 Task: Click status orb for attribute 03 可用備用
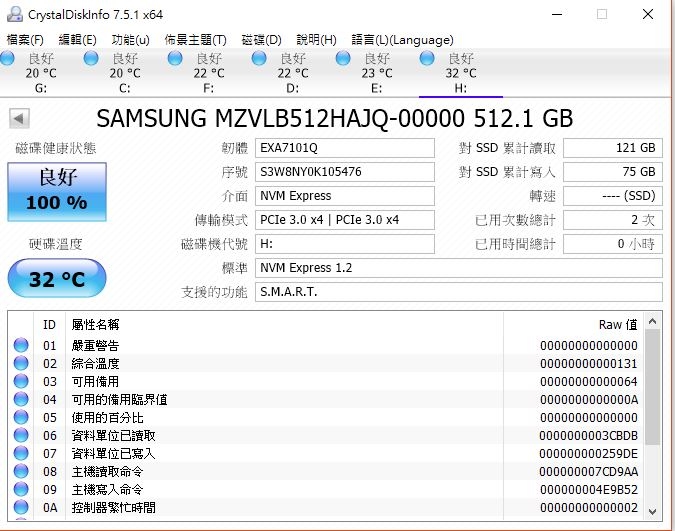tap(21, 381)
